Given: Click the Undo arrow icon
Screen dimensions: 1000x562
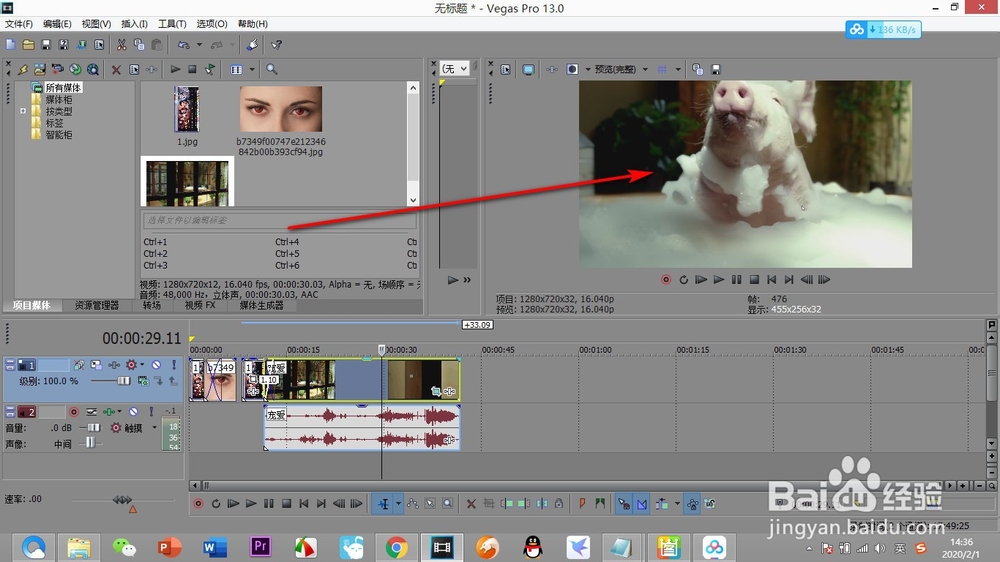Looking at the screenshot, I should pyautogui.click(x=184, y=45).
